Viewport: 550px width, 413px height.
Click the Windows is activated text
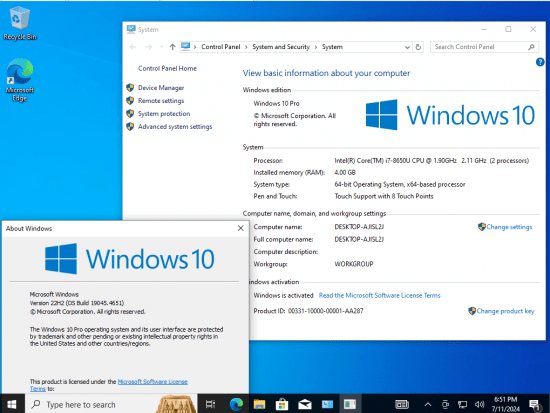[x=283, y=295]
